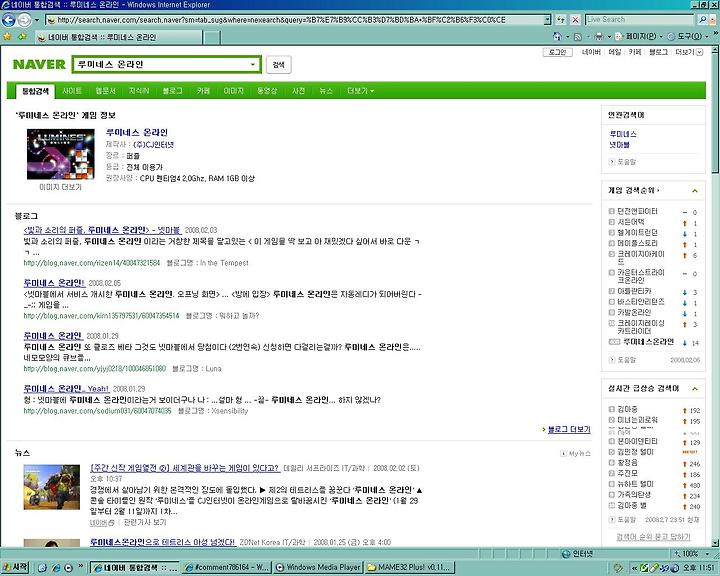
Task: Select the 이미지 tab
Action: click(x=233, y=91)
